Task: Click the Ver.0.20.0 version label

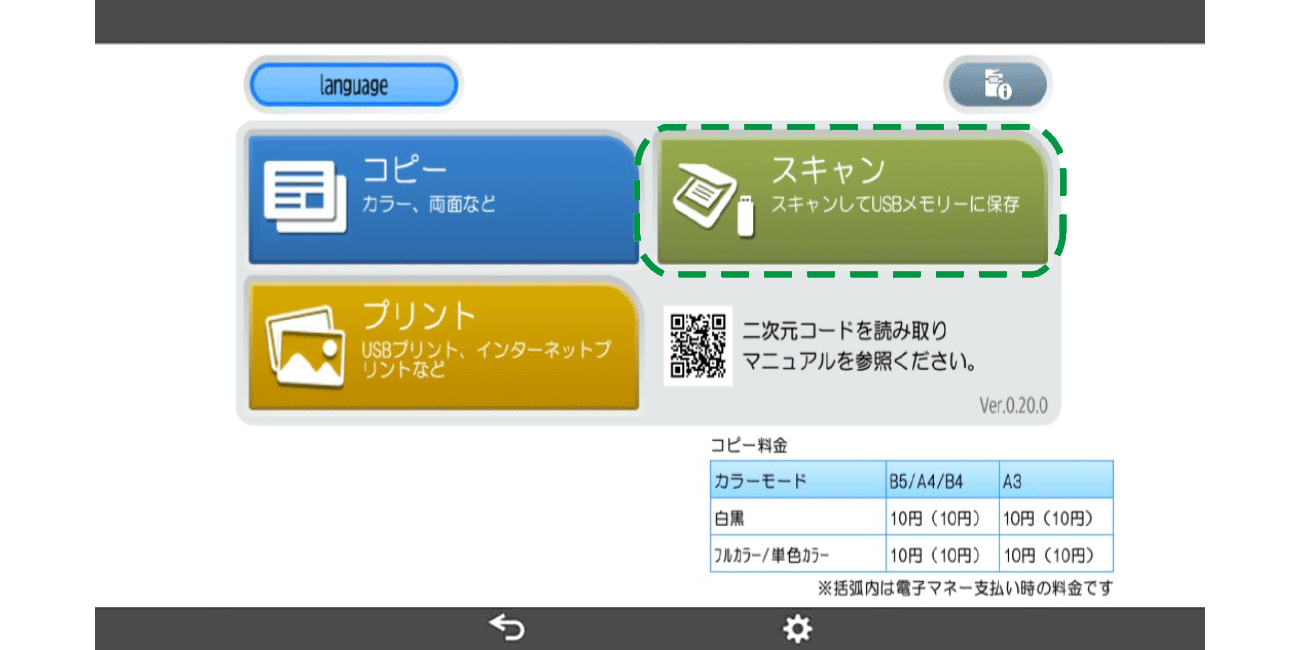Action: click(x=1013, y=406)
